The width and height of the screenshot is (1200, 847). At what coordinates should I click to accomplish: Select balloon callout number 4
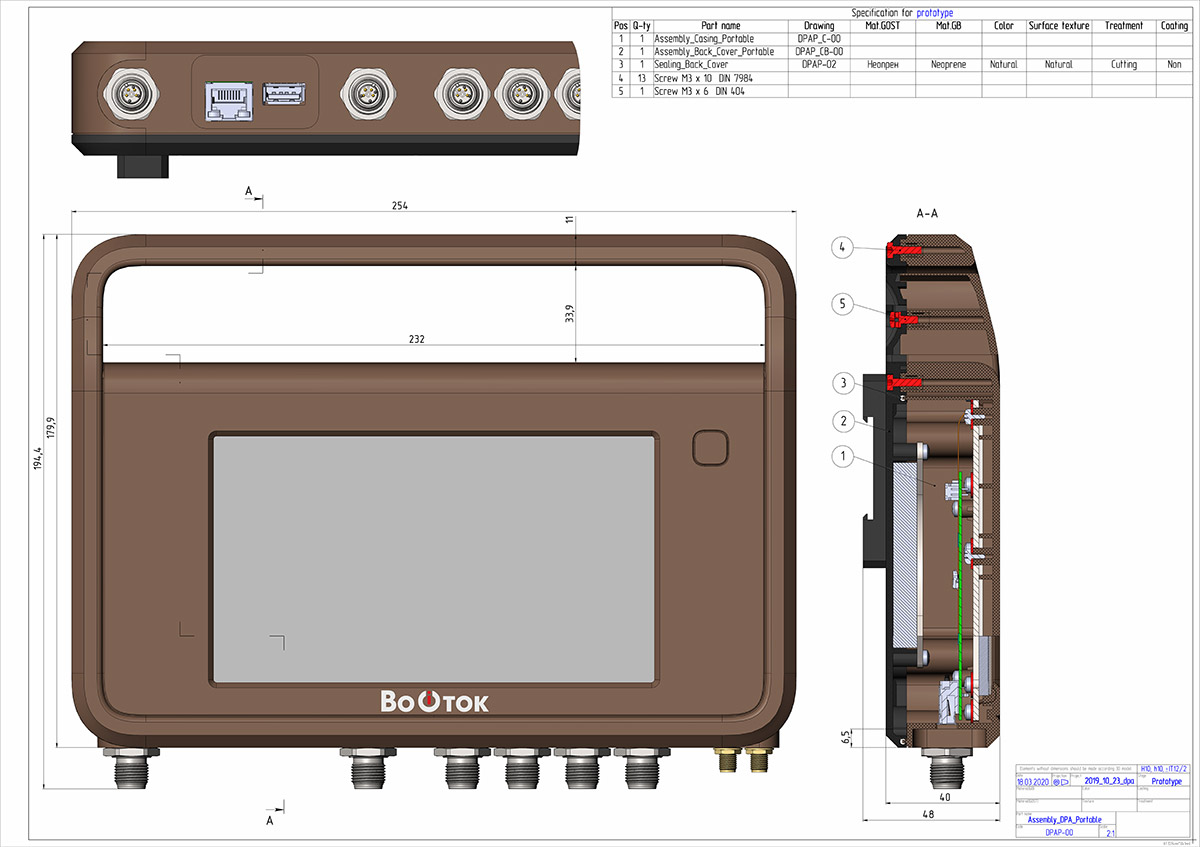(x=842, y=246)
